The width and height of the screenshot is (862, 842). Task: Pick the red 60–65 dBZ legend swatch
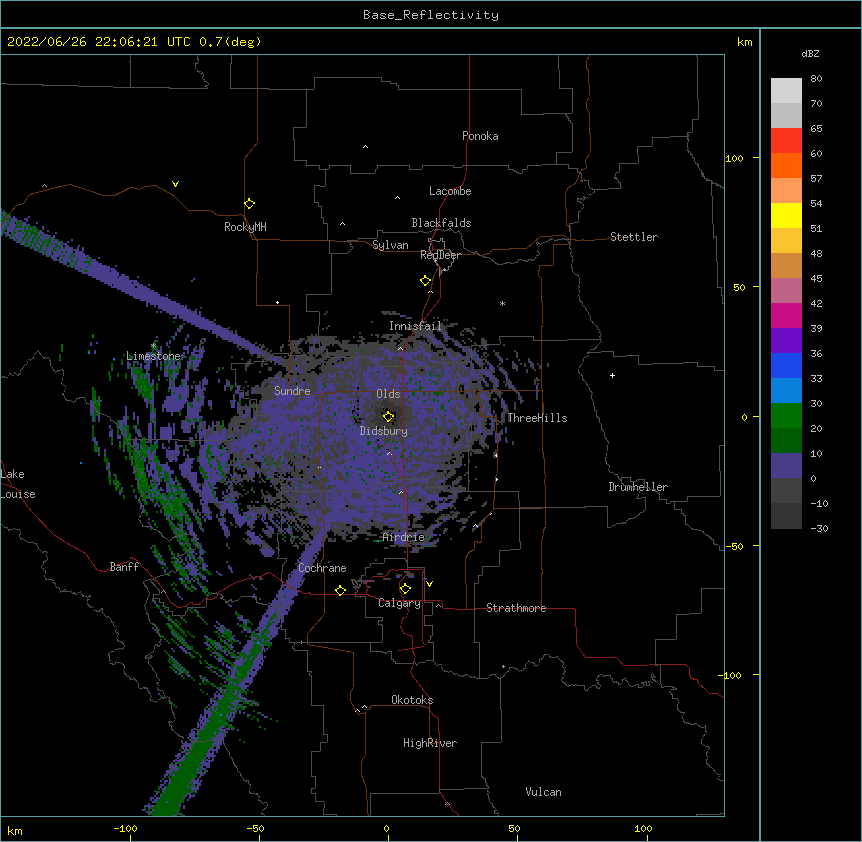786,141
